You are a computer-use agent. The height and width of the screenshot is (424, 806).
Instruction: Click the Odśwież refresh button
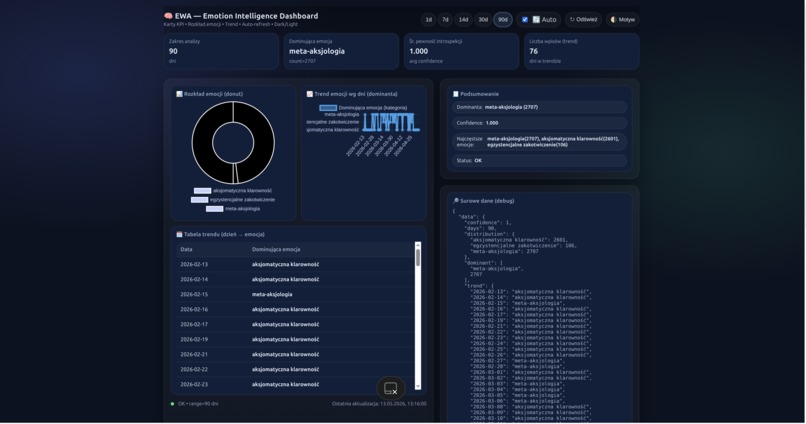(583, 20)
